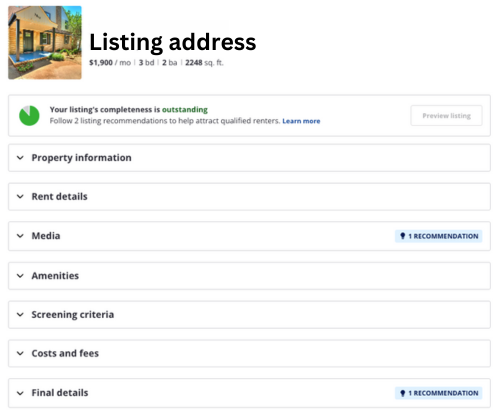Select the Screening criteria heading

73,315
